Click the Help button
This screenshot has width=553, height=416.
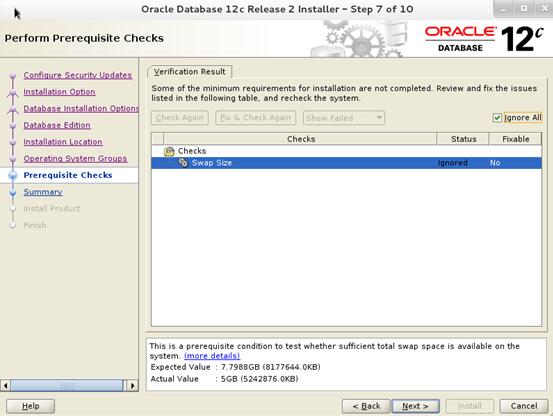pyautogui.click(x=31, y=406)
